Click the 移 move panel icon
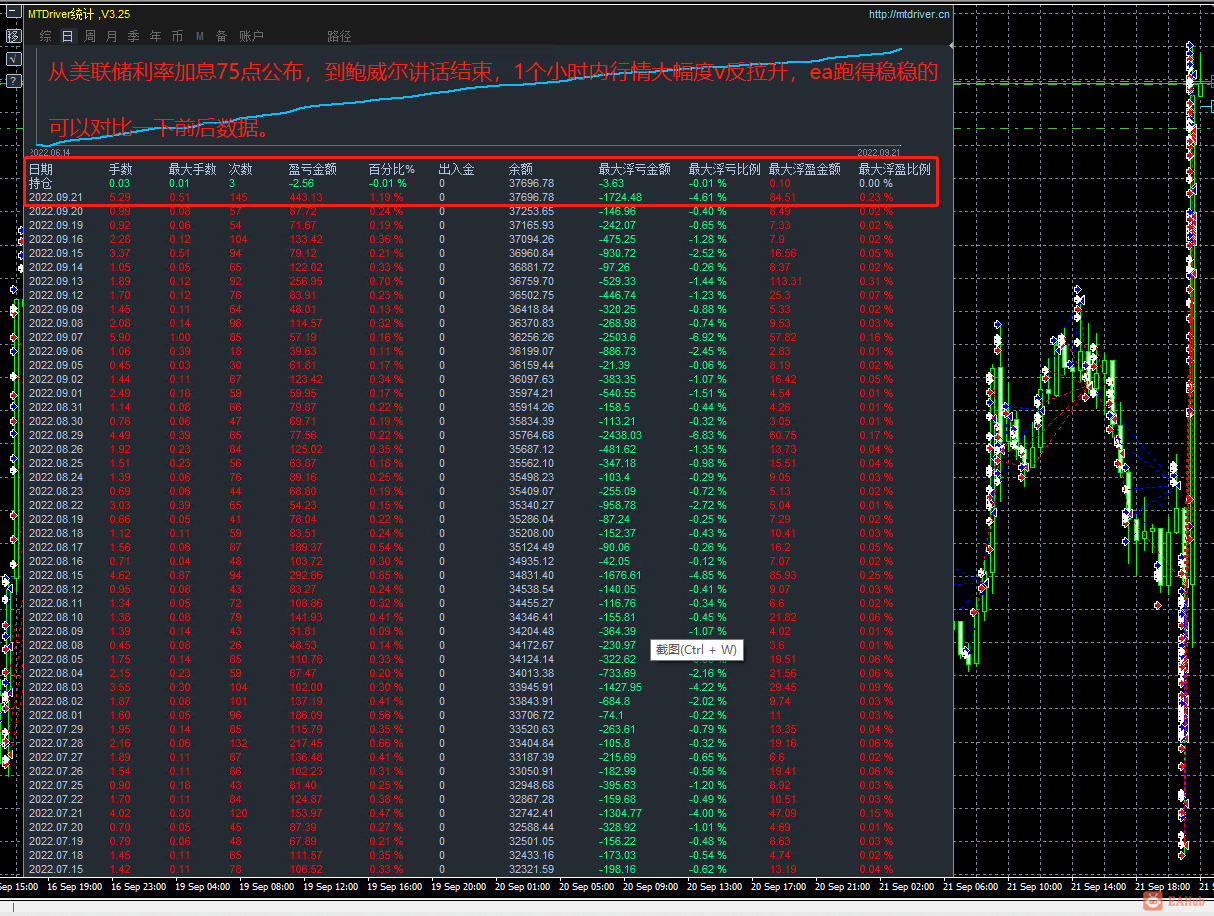Screen dimensions: 1214x916 click(x=13, y=36)
